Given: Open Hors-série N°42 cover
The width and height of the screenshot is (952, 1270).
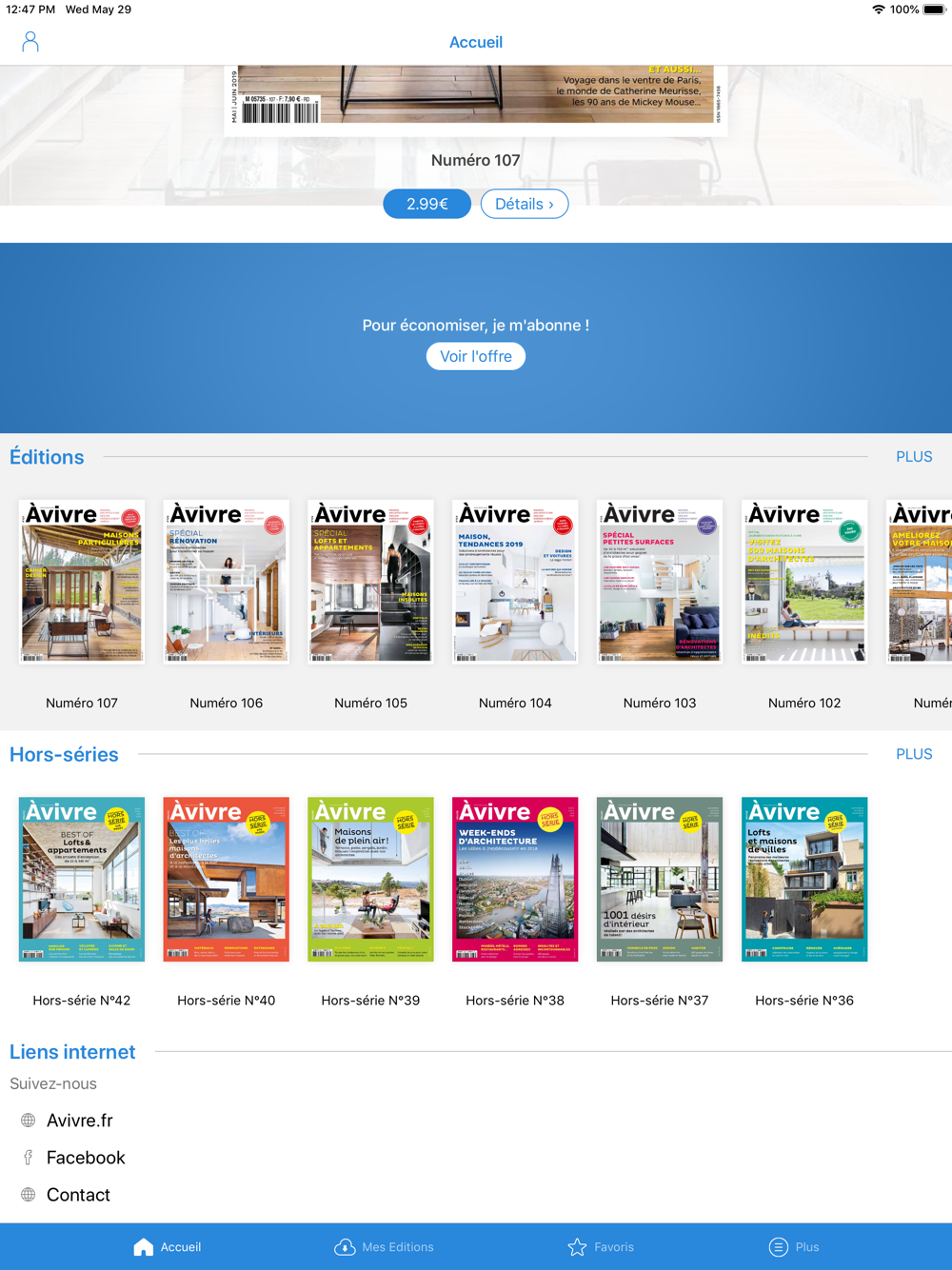Looking at the screenshot, I should click(x=82, y=879).
